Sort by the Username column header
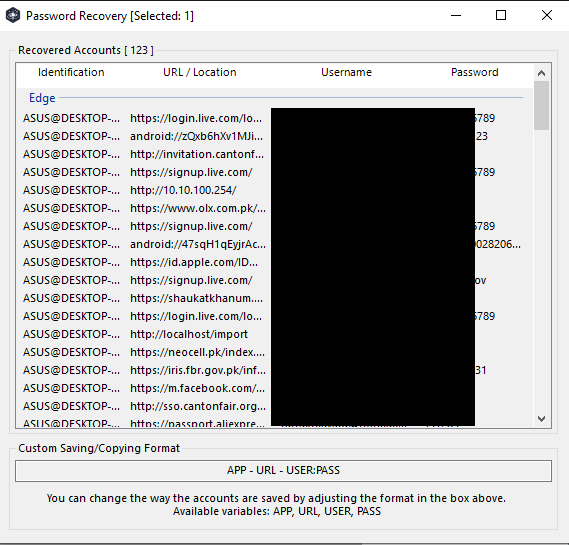Viewport: 569px width, 545px height. (346, 72)
